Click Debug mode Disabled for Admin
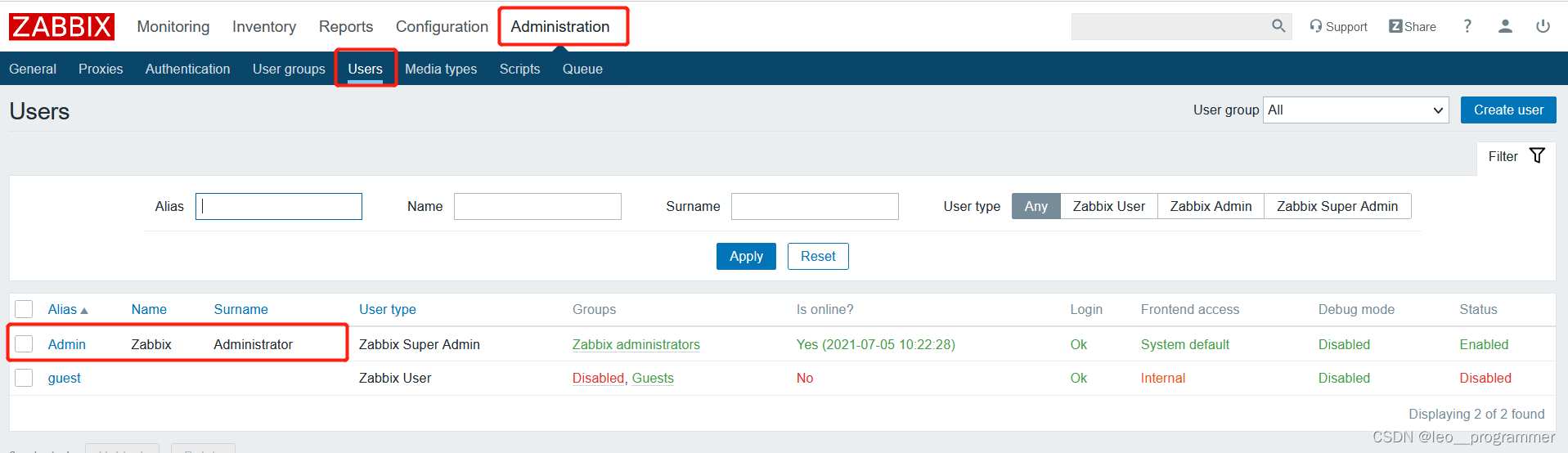The height and width of the screenshot is (453, 1568). 1343,344
